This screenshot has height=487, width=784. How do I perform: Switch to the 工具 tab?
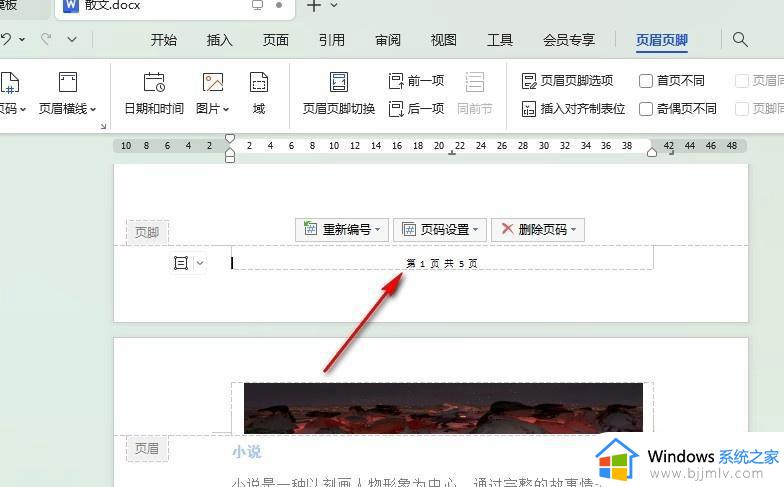(500, 40)
